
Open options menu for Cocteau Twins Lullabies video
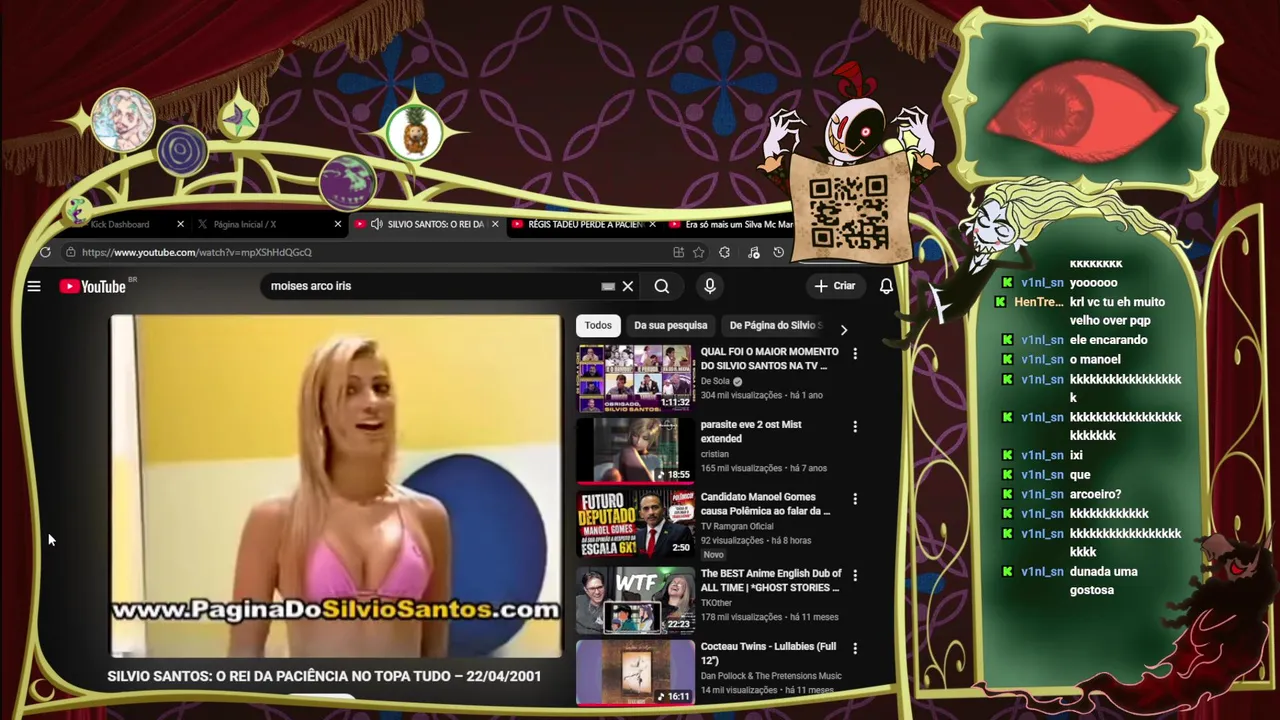point(855,648)
